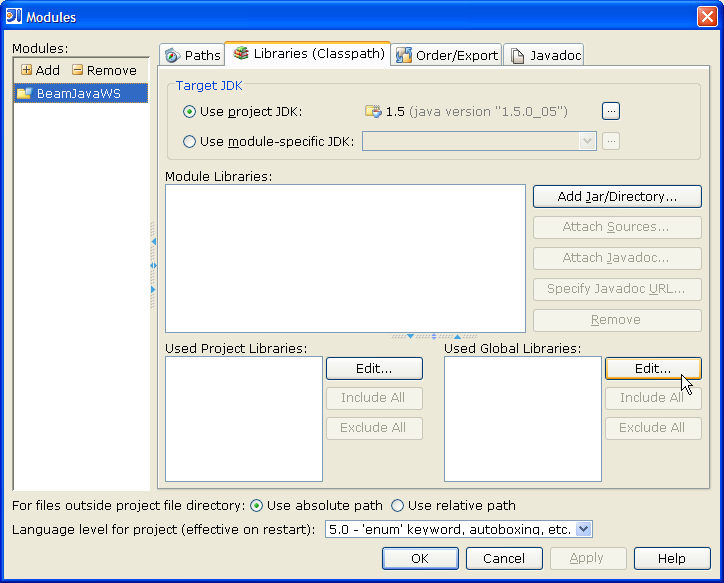Click the Remove module minus icon
724x583 pixels.
[78, 70]
